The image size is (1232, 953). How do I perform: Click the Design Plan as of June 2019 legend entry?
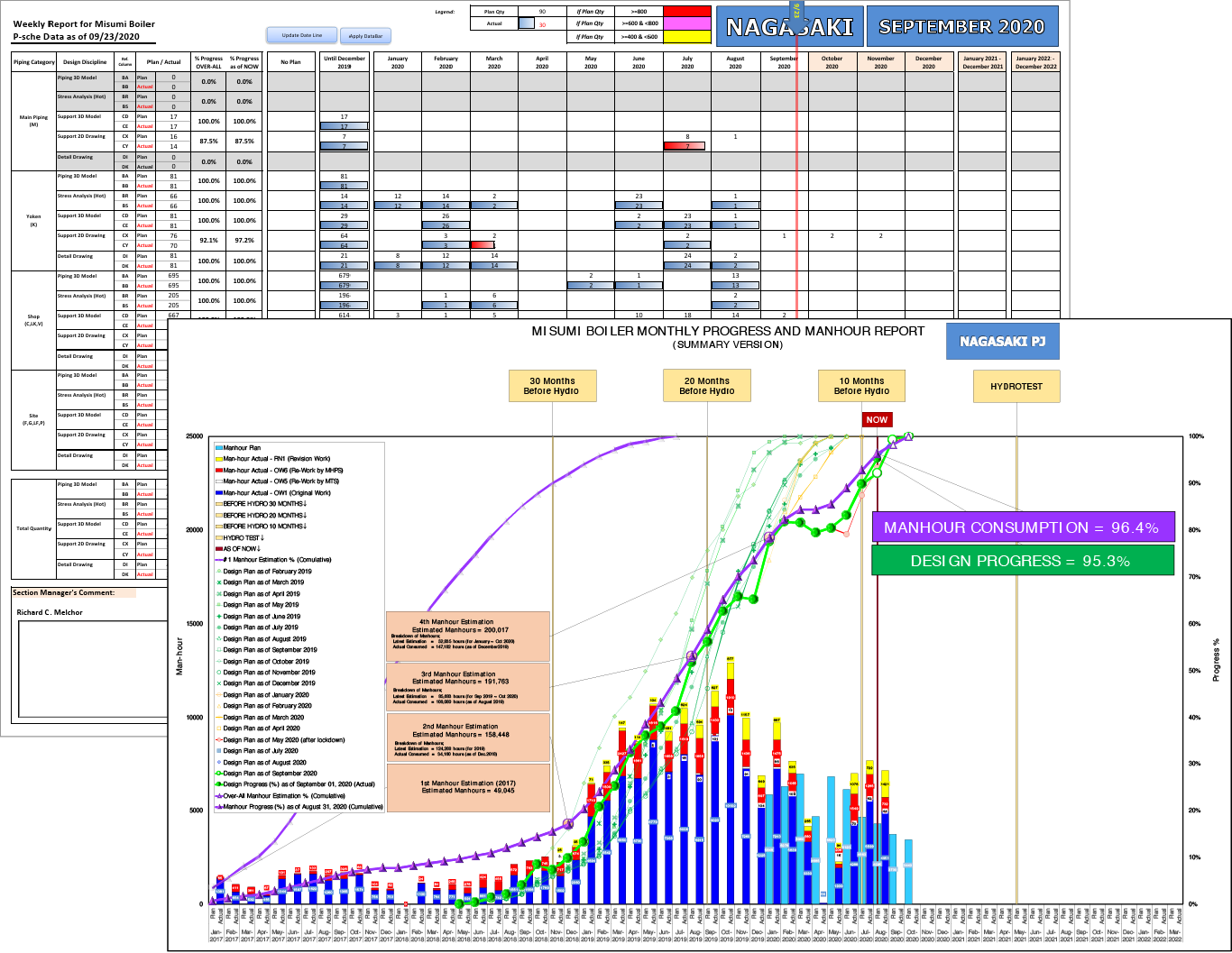(257, 617)
